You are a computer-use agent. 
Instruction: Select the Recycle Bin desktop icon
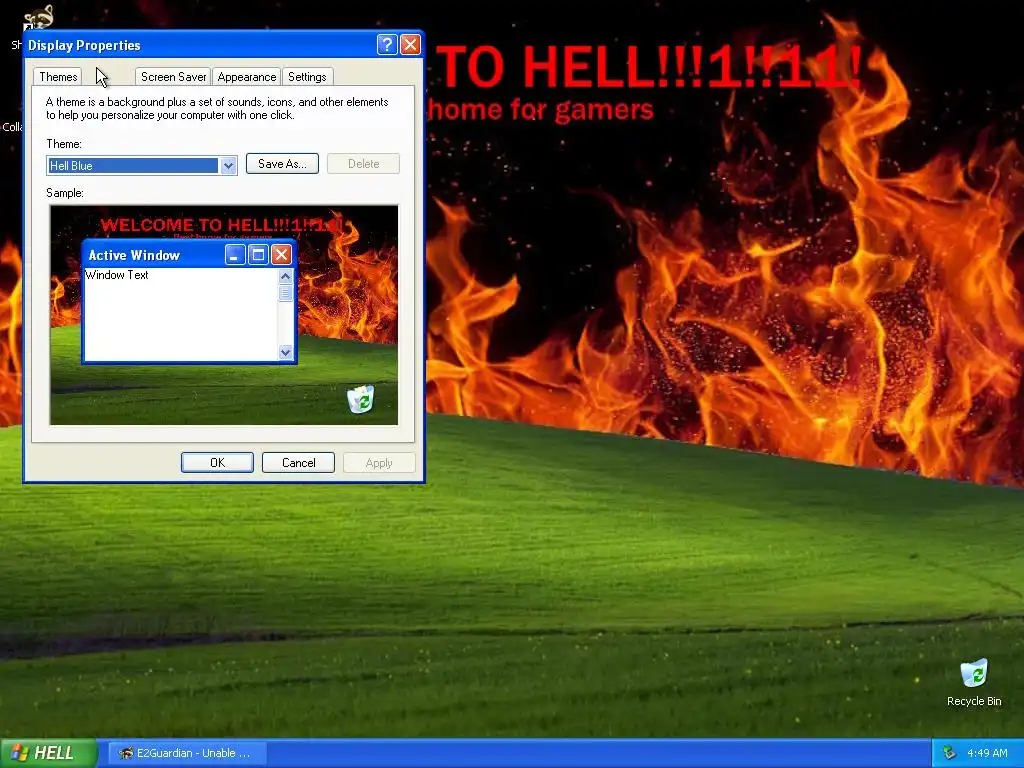974,683
